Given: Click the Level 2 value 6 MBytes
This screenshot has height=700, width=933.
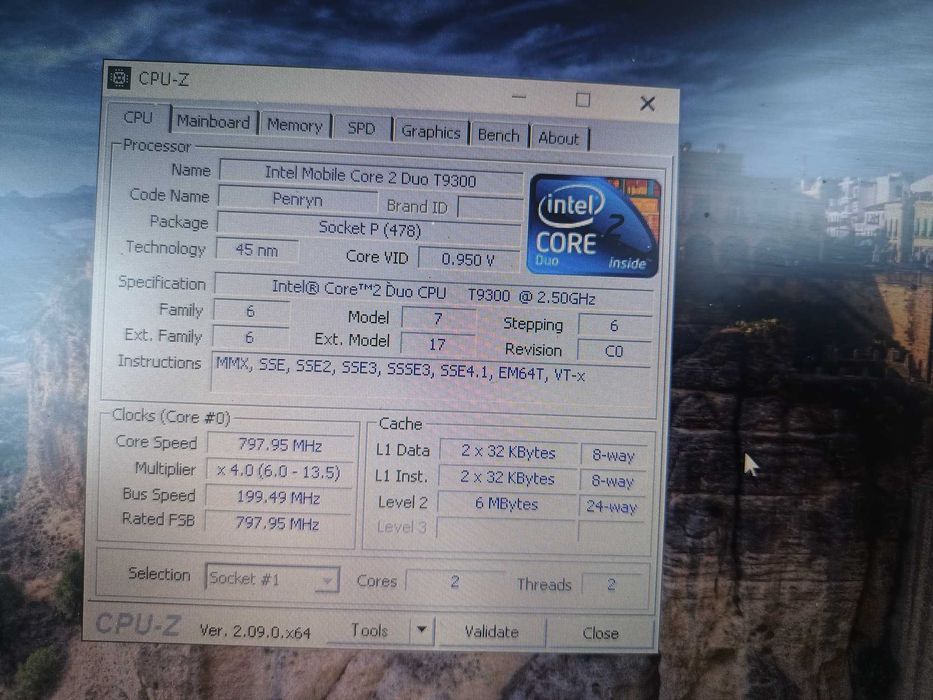Looking at the screenshot, I should pyautogui.click(x=506, y=504).
